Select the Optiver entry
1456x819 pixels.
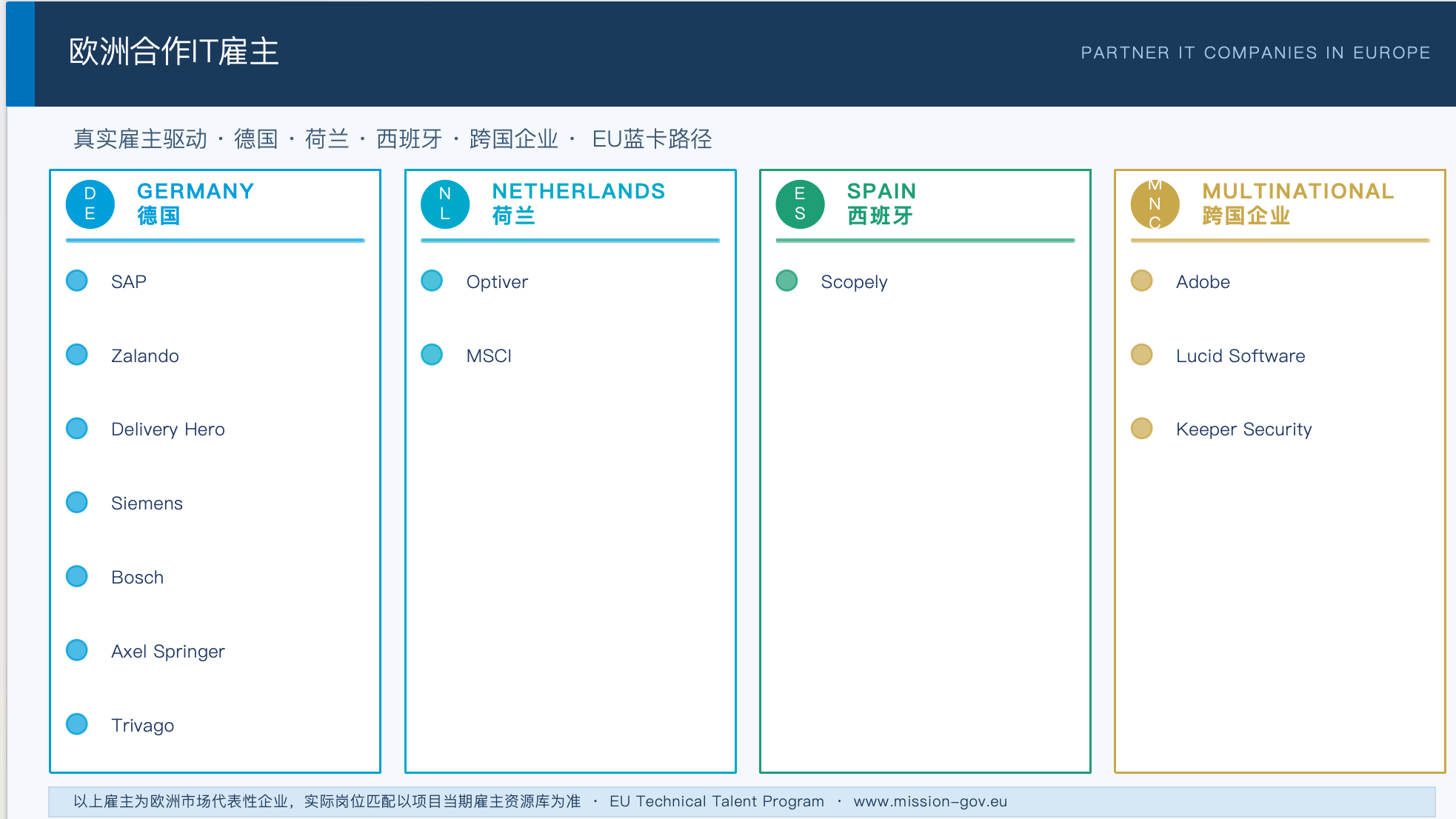tap(497, 282)
